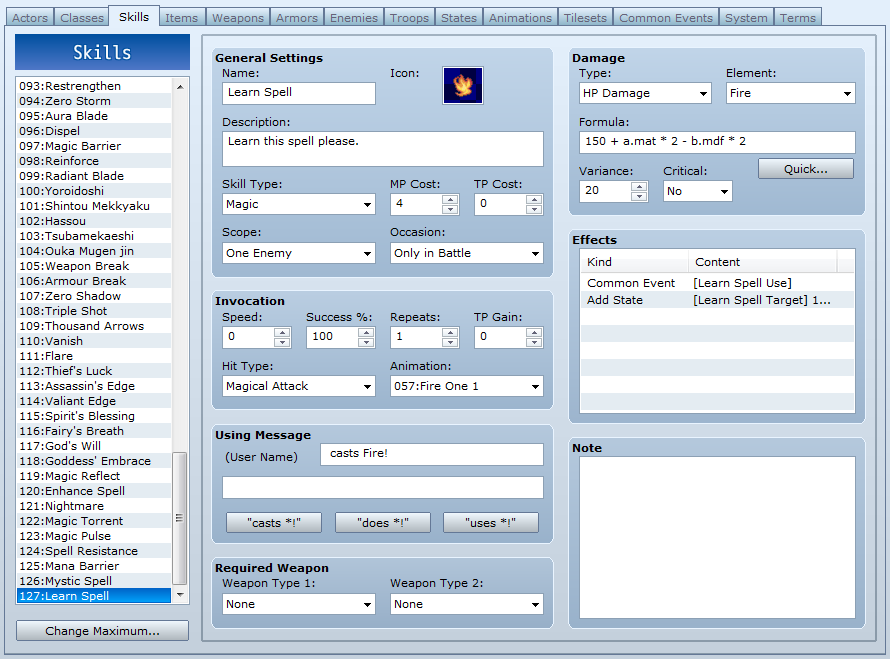Open the Skill Type dropdown
The width and height of the screenshot is (890, 659).
pyautogui.click(x=299, y=204)
